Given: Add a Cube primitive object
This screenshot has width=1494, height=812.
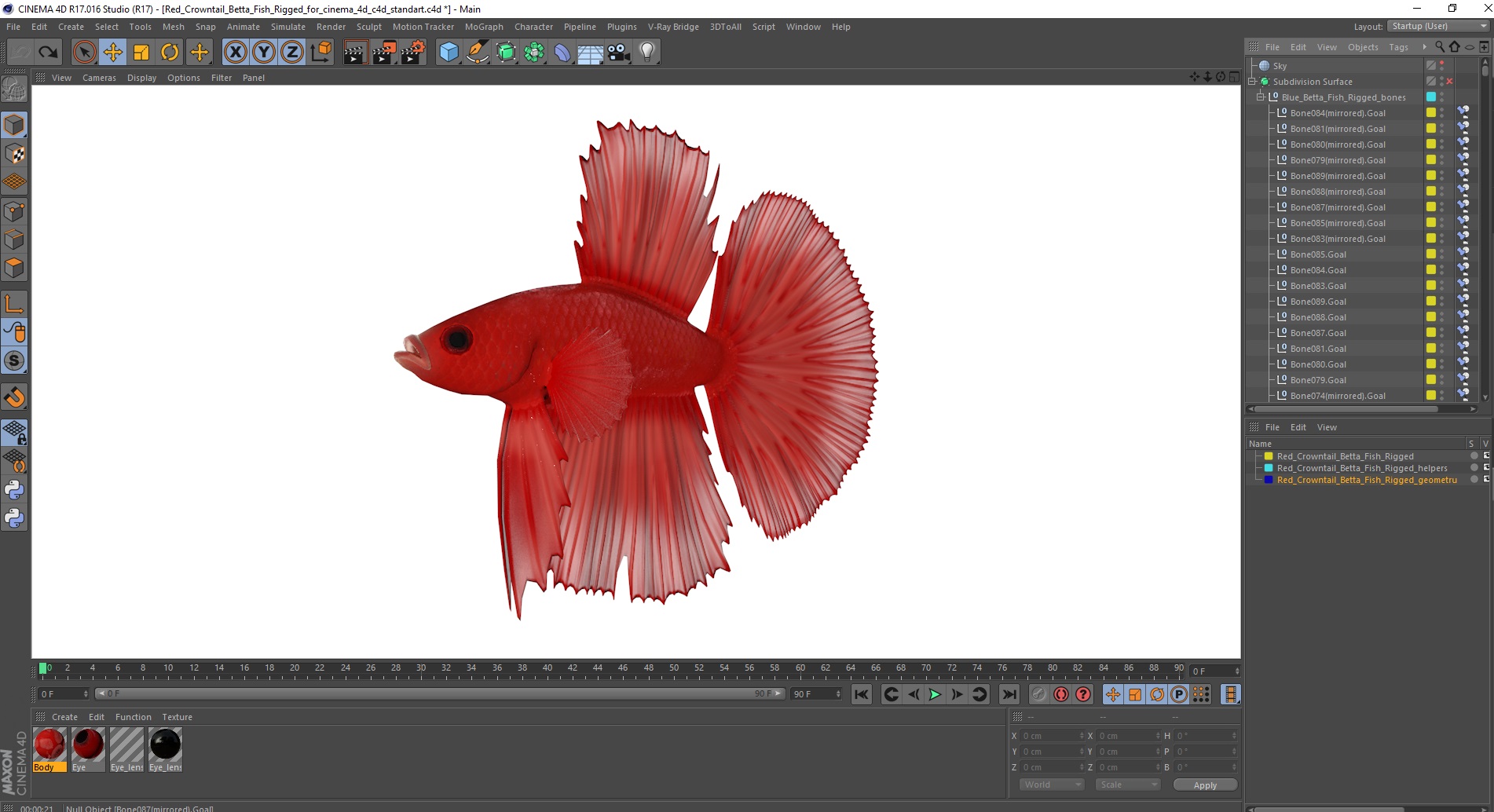Looking at the screenshot, I should pyautogui.click(x=449, y=53).
